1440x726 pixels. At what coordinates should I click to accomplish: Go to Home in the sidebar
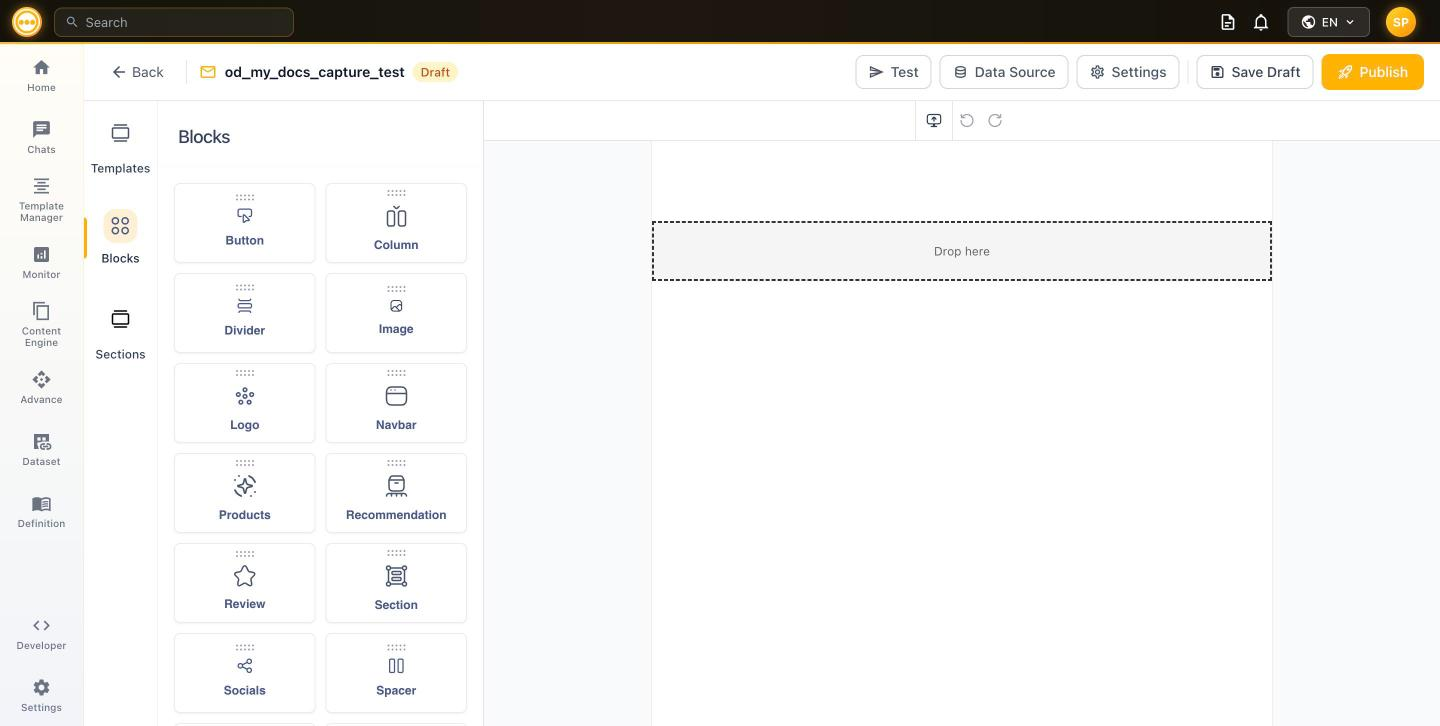click(x=41, y=75)
